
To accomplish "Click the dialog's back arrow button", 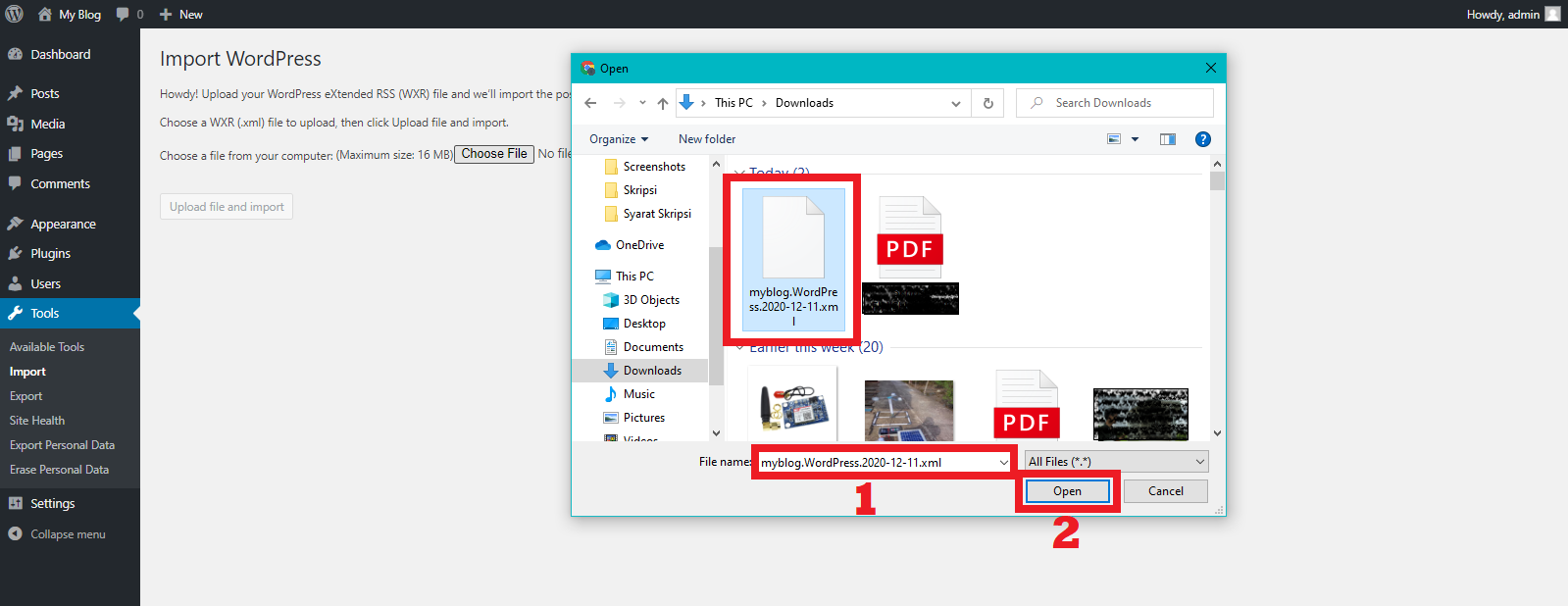I will [590, 103].
